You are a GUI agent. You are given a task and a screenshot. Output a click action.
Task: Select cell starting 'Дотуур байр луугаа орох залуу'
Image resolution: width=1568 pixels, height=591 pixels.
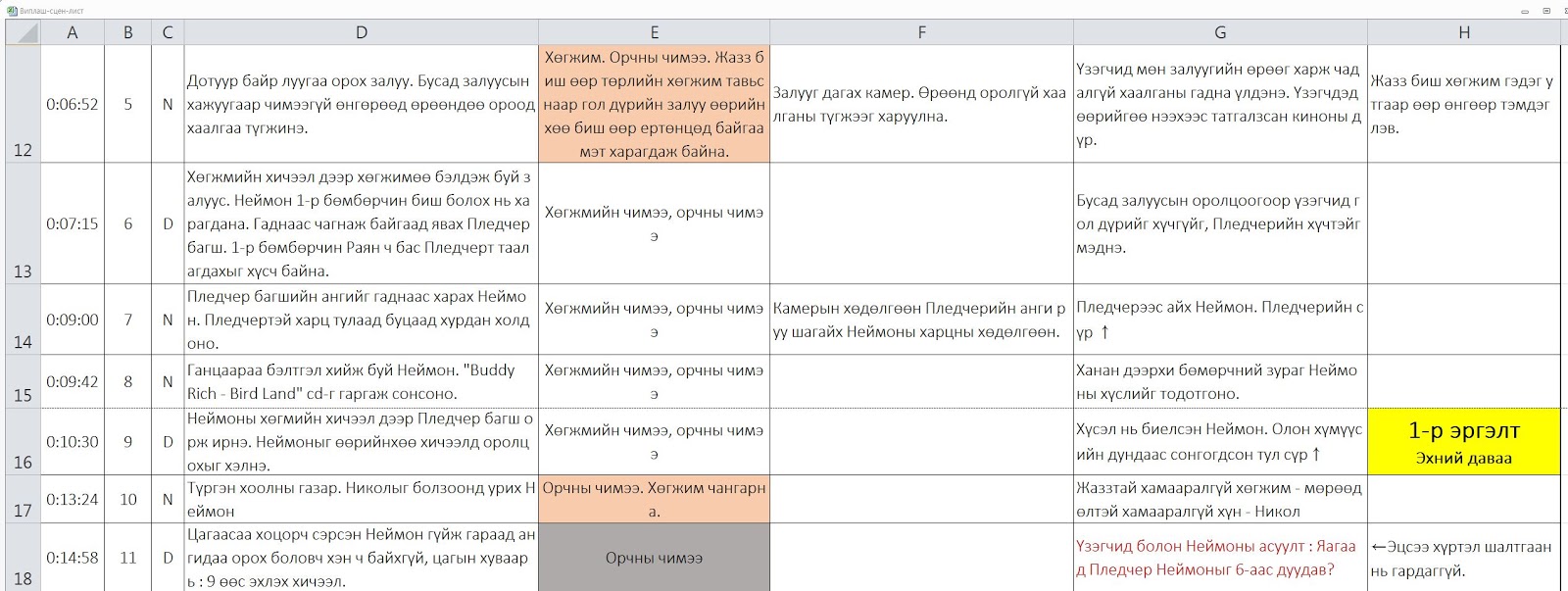(x=361, y=104)
